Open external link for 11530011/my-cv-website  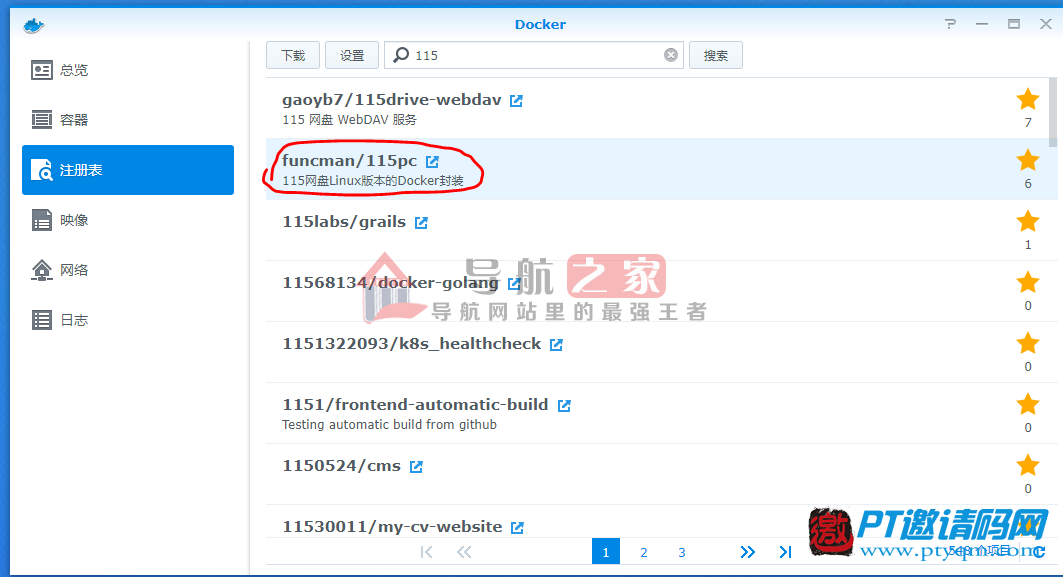pyautogui.click(x=517, y=528)
